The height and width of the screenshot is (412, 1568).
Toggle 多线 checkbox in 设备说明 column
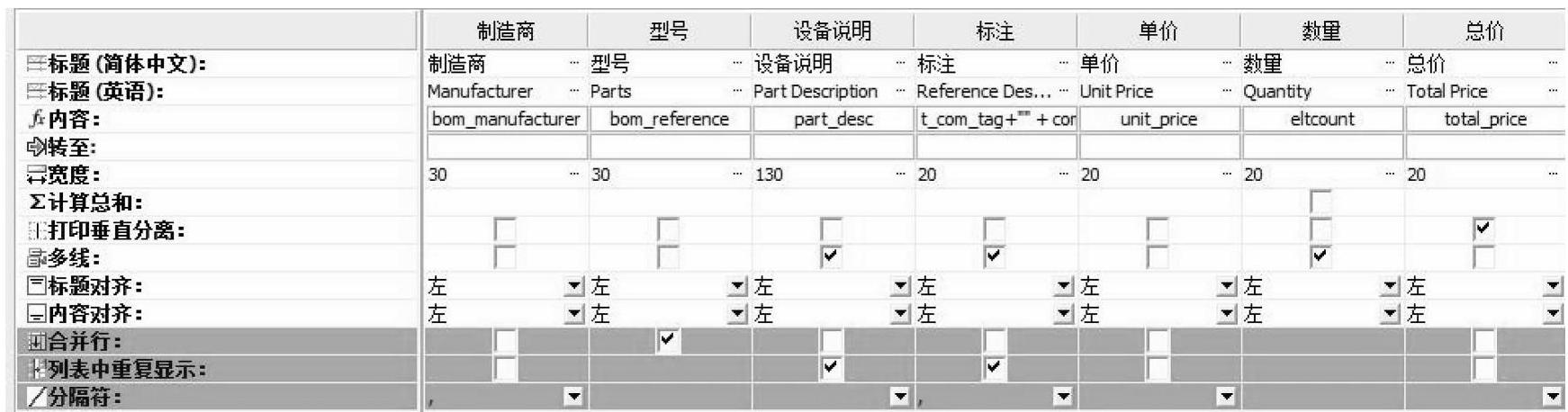coord(830,257)
